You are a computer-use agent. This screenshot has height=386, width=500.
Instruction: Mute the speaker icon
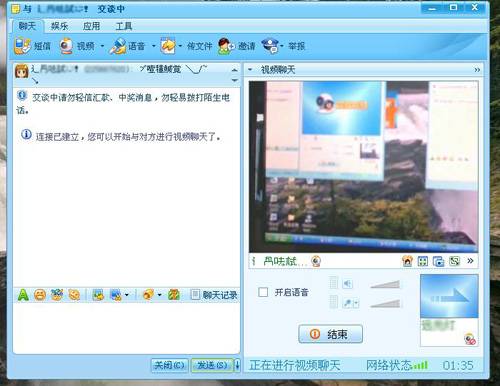click(347, 284)
